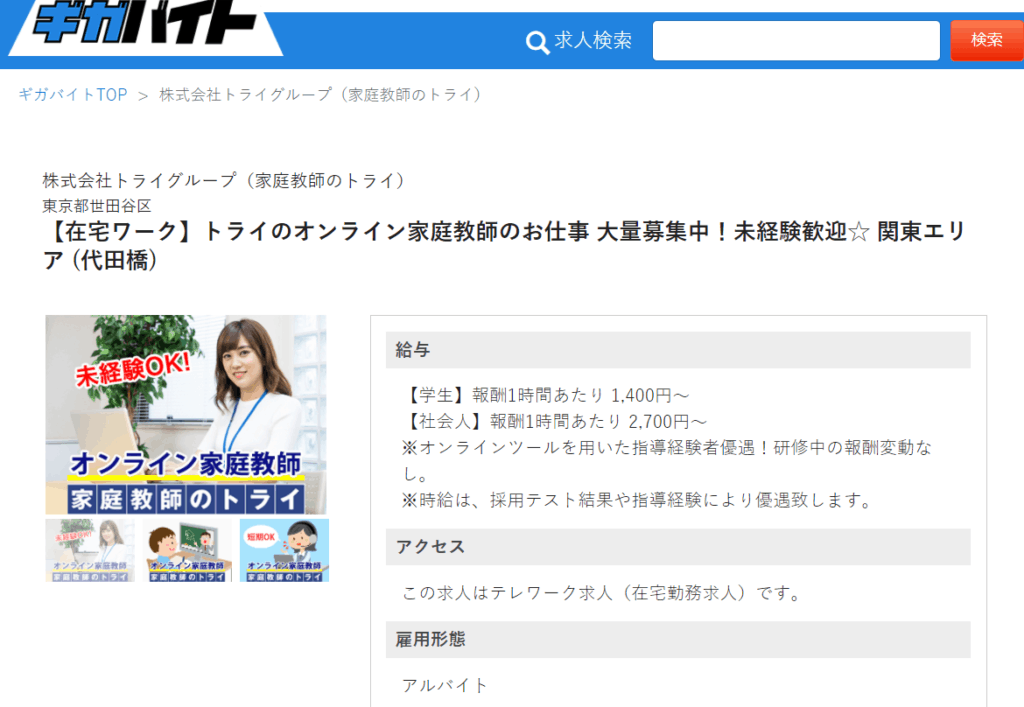Click the 給与 section header
This screenshot has width=1024, height=707.
tap(678, 350)
